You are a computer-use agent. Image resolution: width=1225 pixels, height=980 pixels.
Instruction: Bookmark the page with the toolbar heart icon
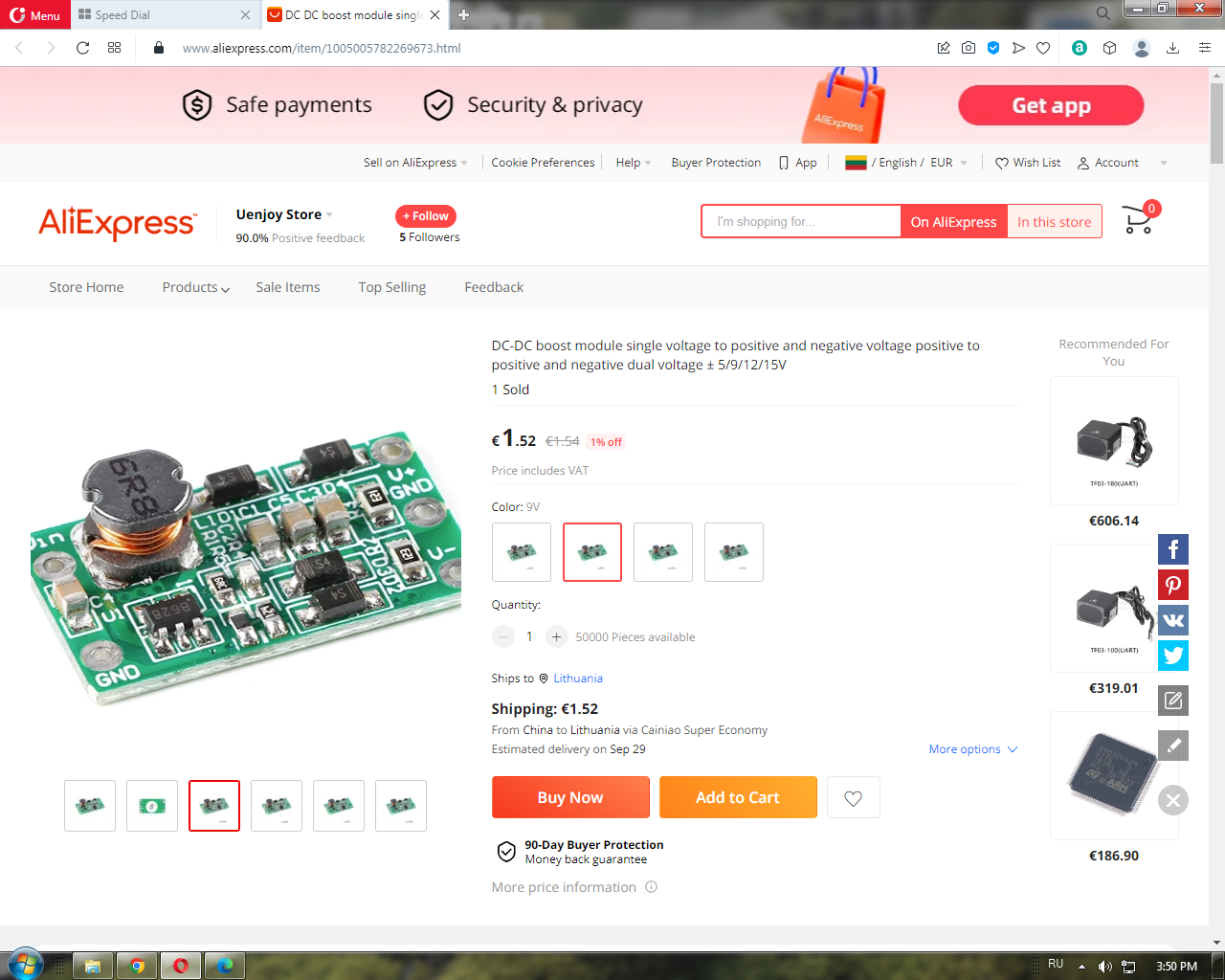pyautogui.click(x=1043, y=48)
